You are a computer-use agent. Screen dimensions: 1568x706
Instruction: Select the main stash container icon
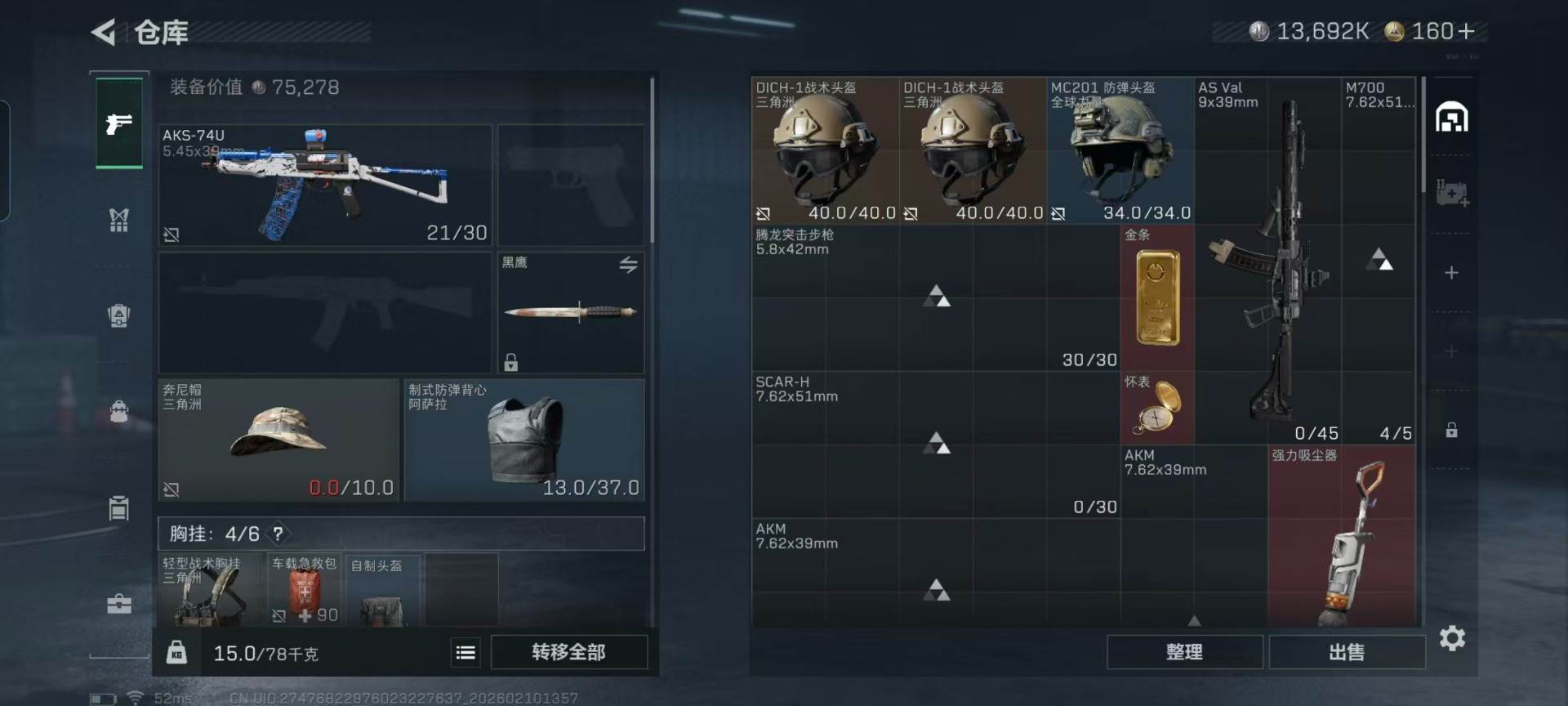(1452, 118)
